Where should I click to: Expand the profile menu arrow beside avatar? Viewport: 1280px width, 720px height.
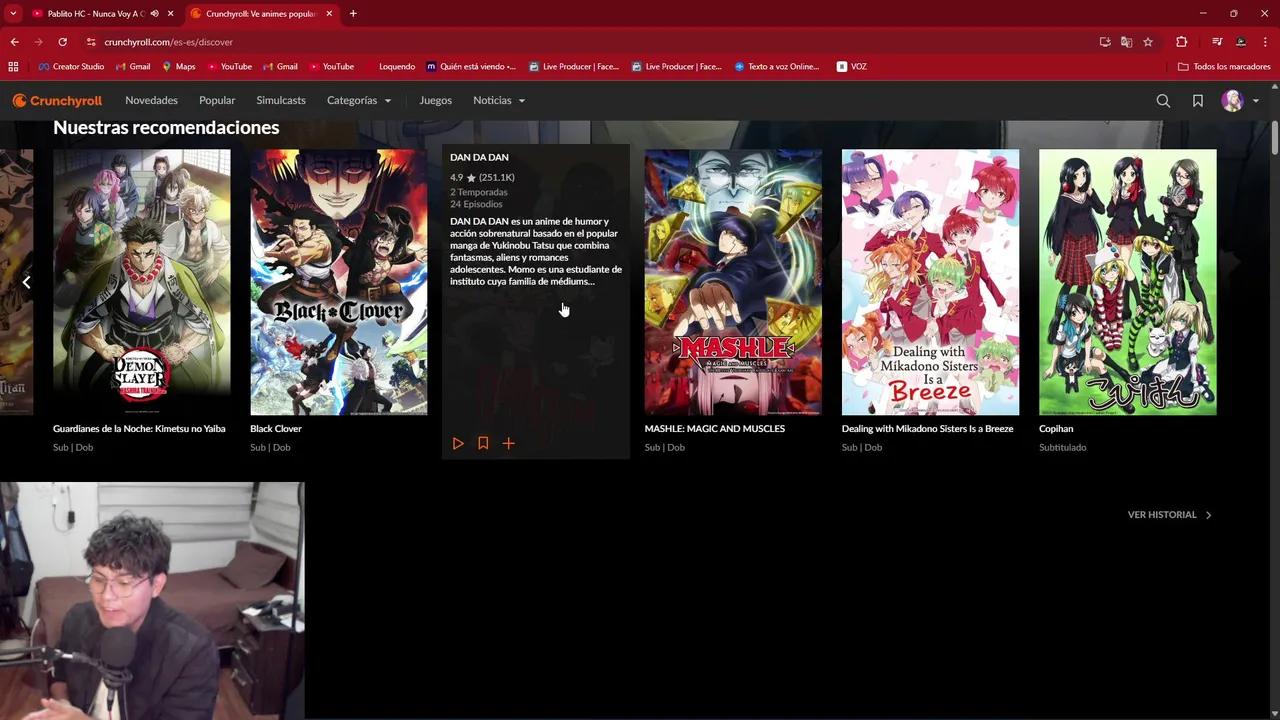point(1256,101)
